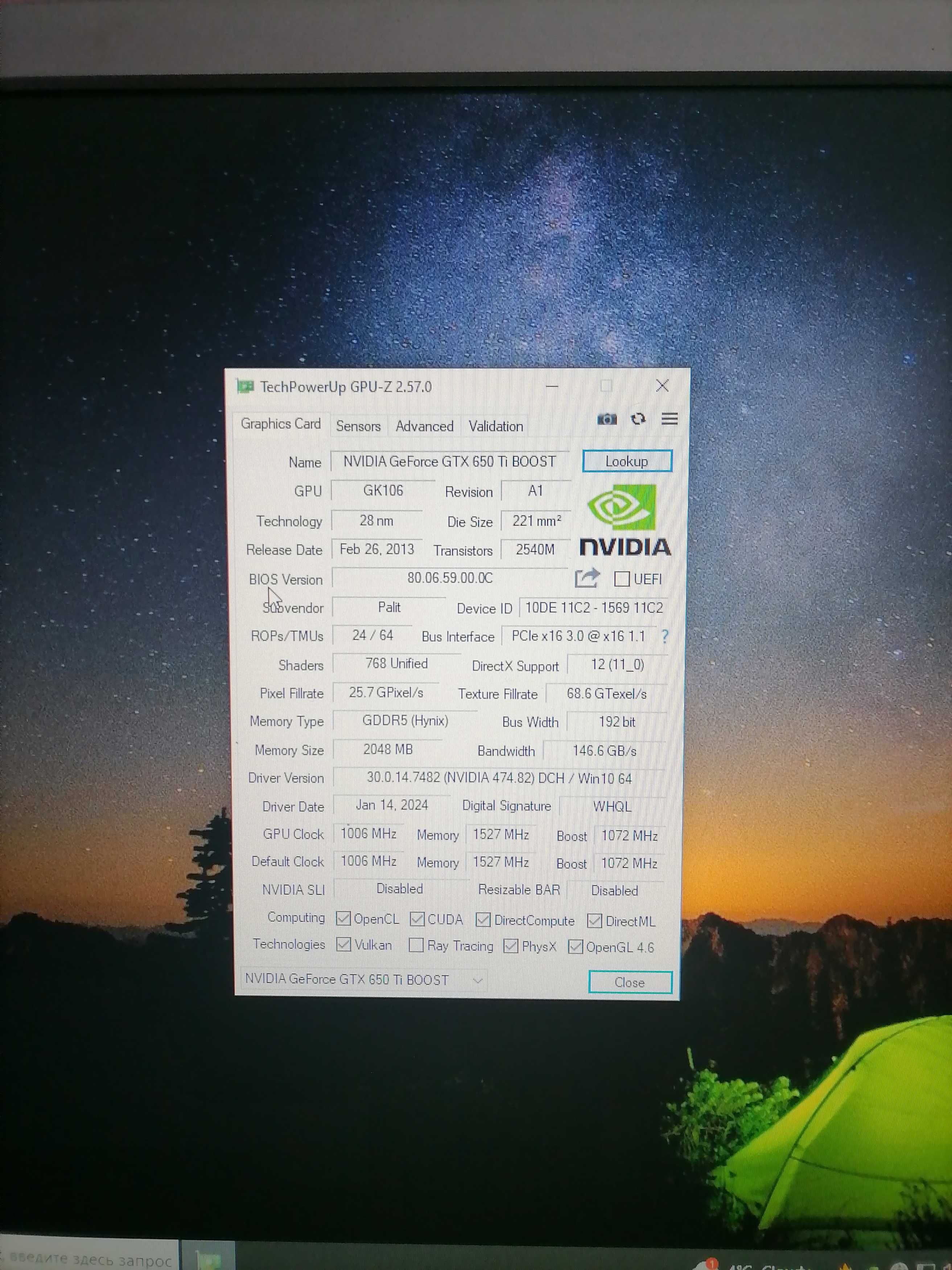
Task: Click the GPU Clock row Boost 1072 MHz
Action: point(630,836)
